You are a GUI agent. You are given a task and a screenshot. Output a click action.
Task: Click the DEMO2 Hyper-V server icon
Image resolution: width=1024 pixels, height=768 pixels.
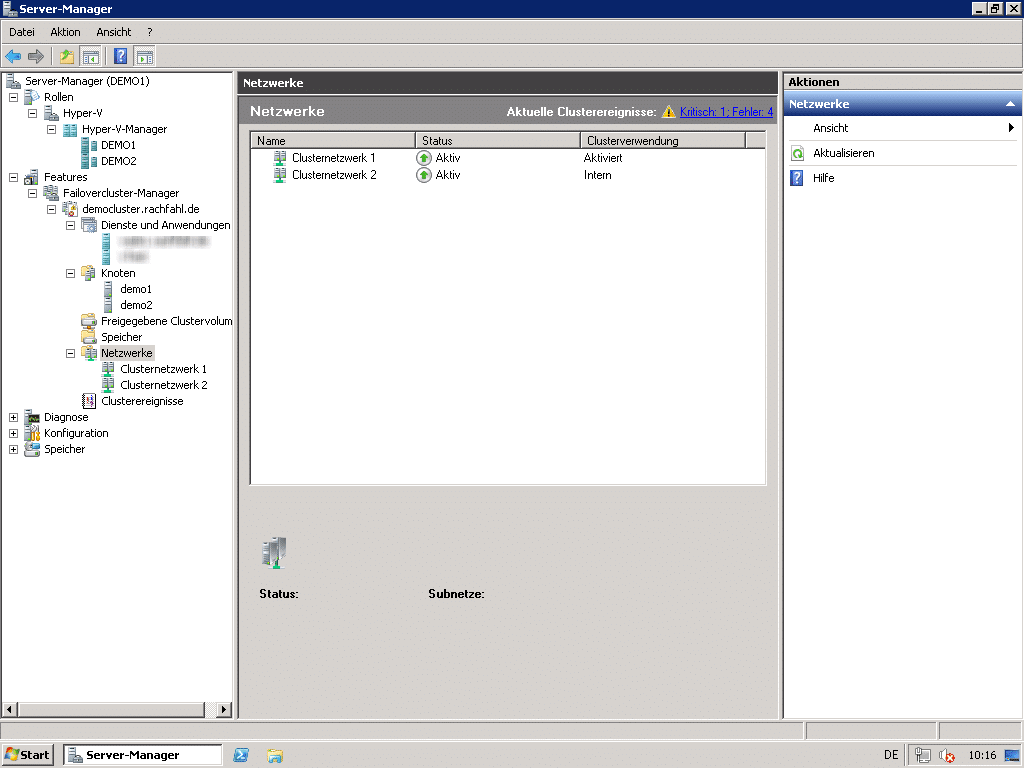click(x=89, y=161)
